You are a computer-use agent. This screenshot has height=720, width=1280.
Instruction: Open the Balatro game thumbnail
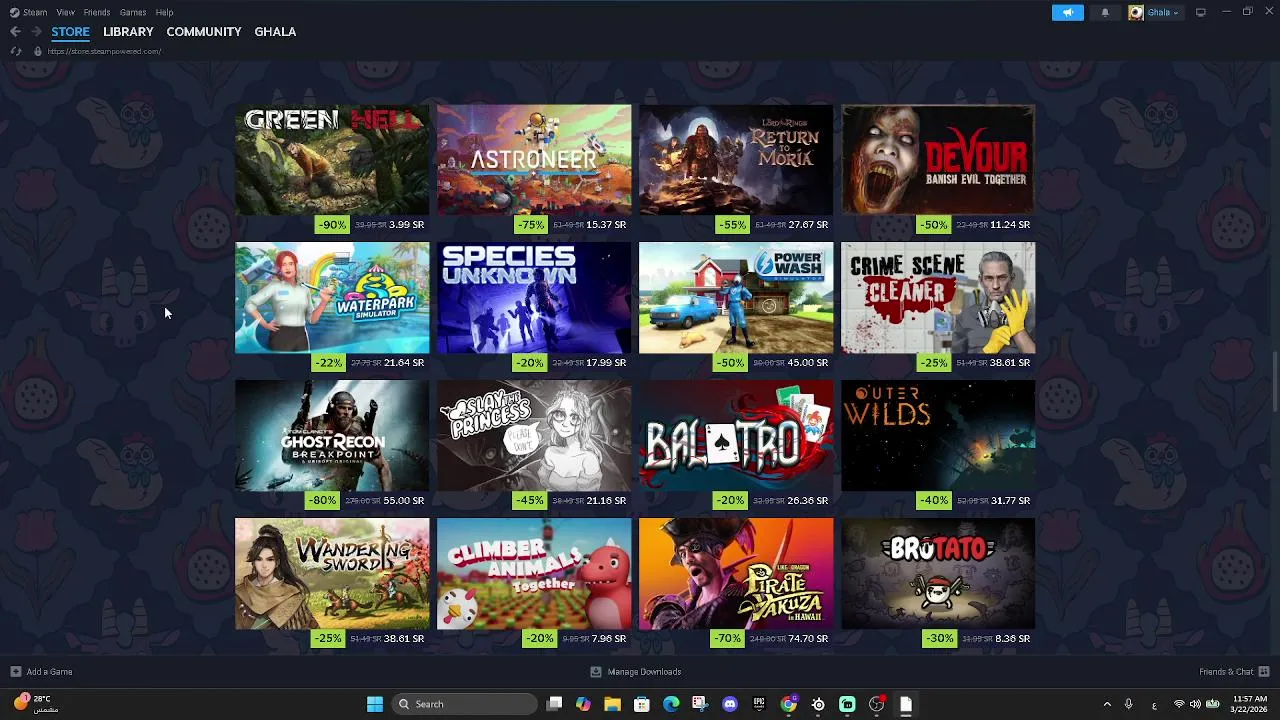click(x=736, y=436)
